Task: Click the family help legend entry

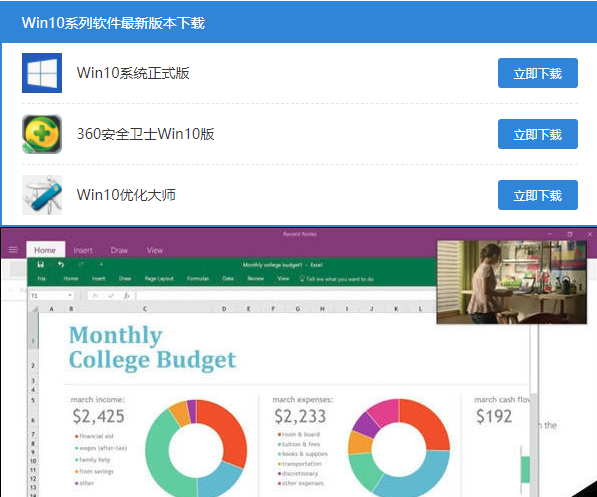Action: point(93,460)
